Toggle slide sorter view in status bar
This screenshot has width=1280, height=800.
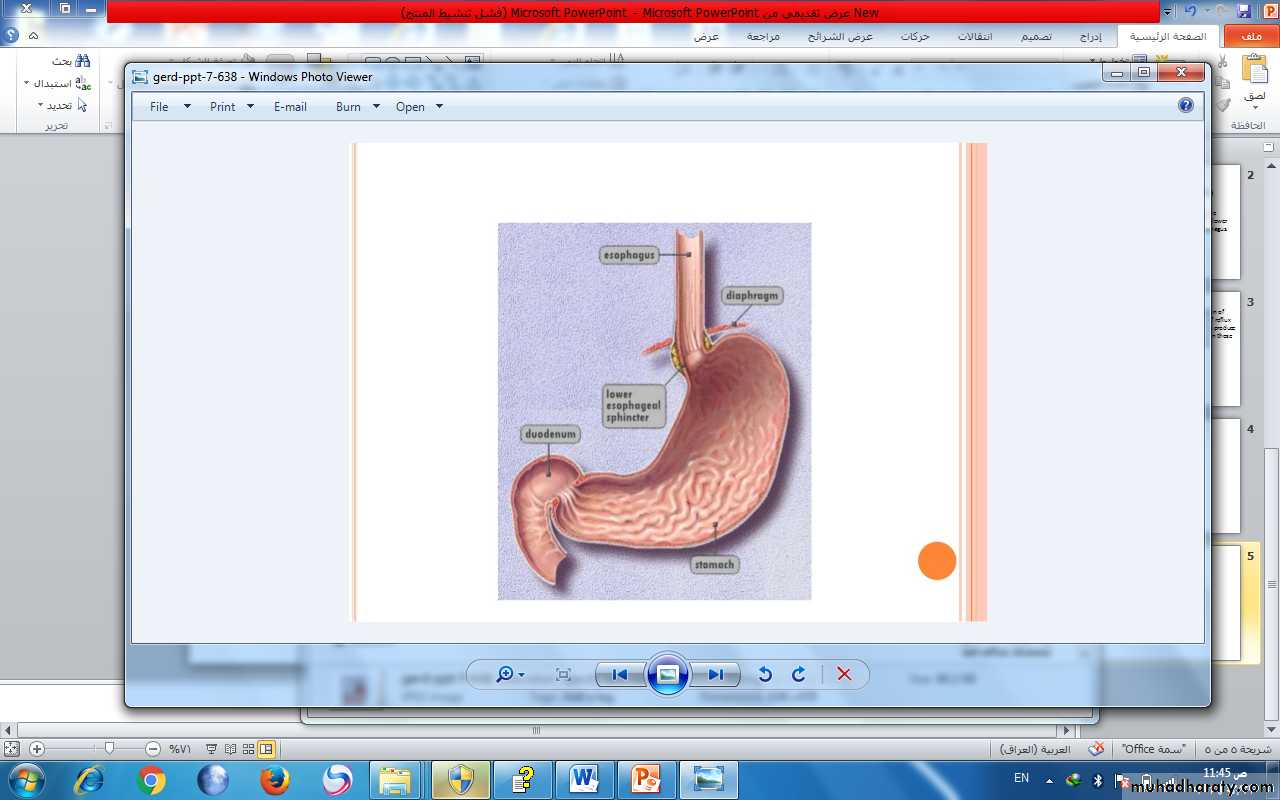tap(249, 749)
